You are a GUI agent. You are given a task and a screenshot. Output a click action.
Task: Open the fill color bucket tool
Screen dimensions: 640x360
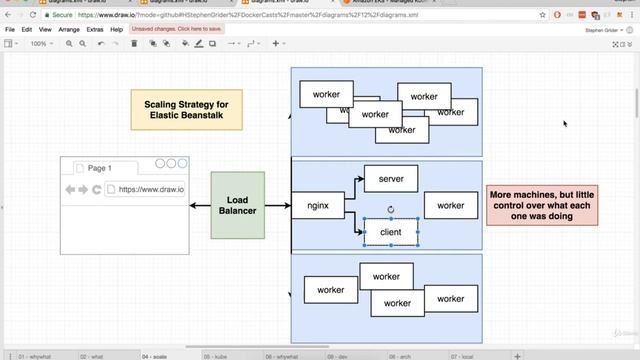pos(185,43)
